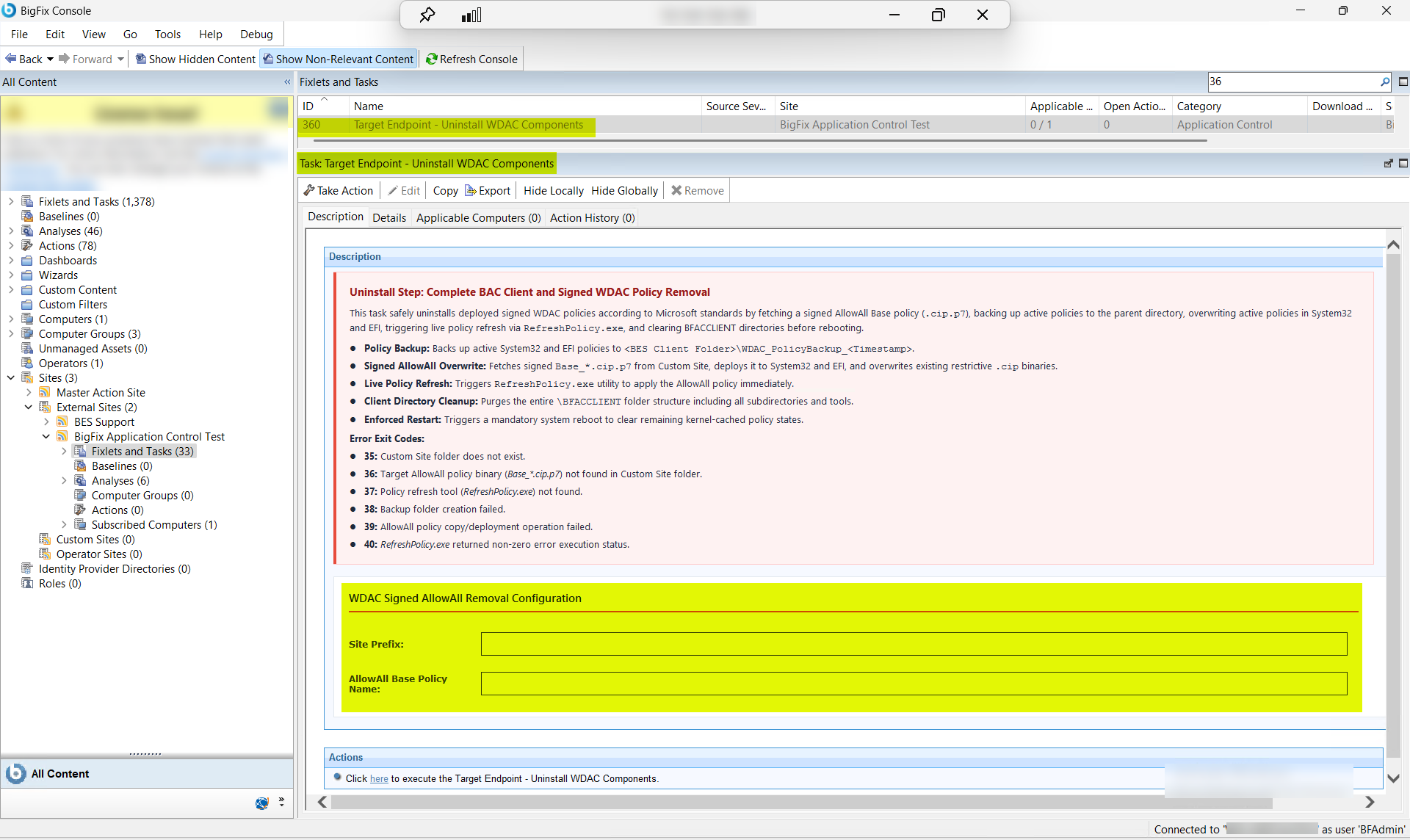Screen dimensions: 1410x840
Task: Collapse the External Sites (2) node
Action: [x=29, y=408]
